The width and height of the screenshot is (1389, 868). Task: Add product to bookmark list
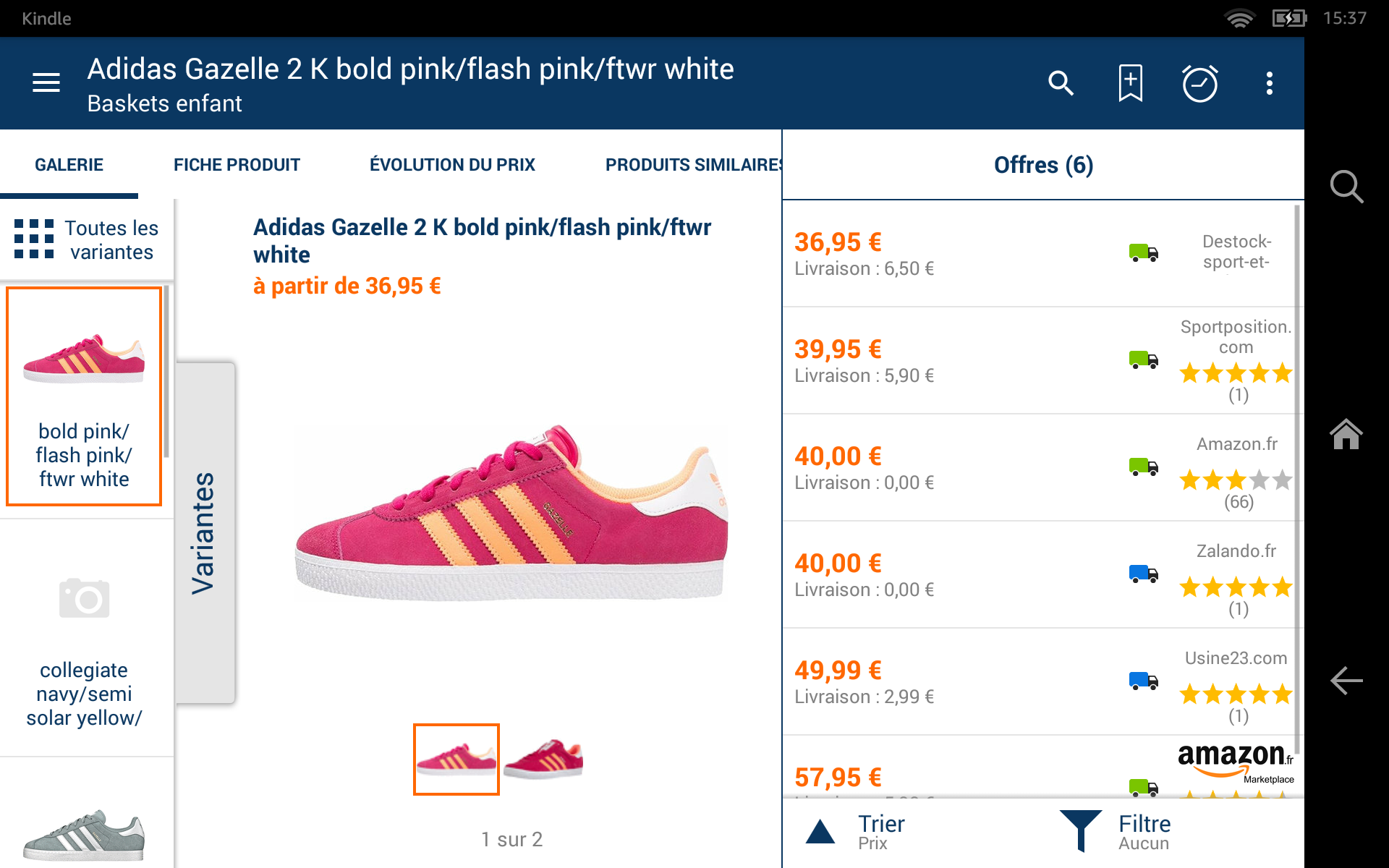[1130, 83]
